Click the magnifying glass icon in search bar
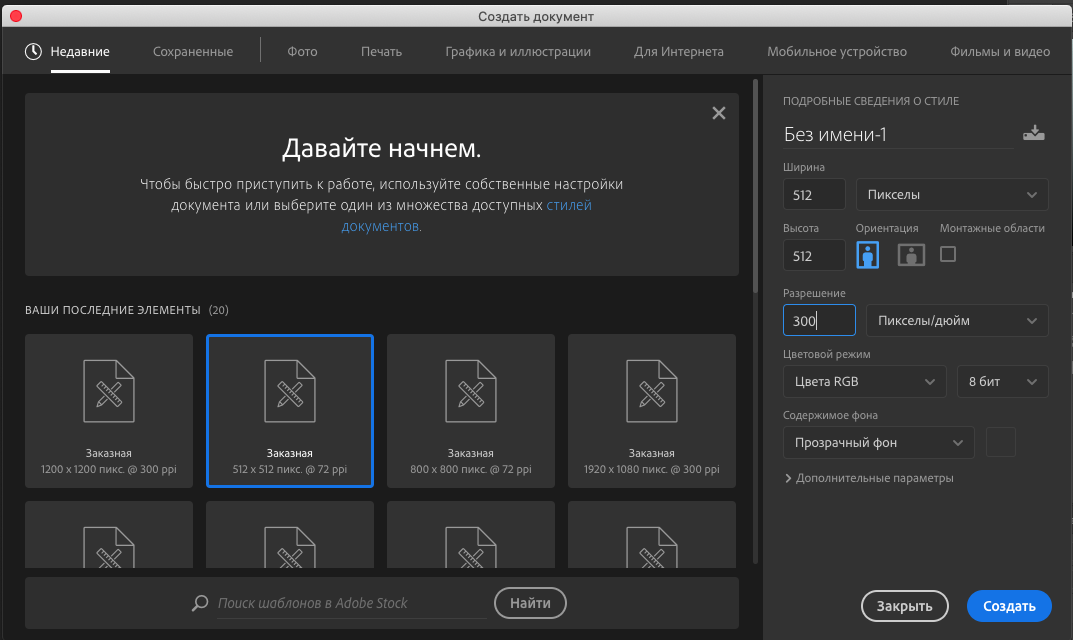This screenshot has height=640, width=1073. point(200,603)
